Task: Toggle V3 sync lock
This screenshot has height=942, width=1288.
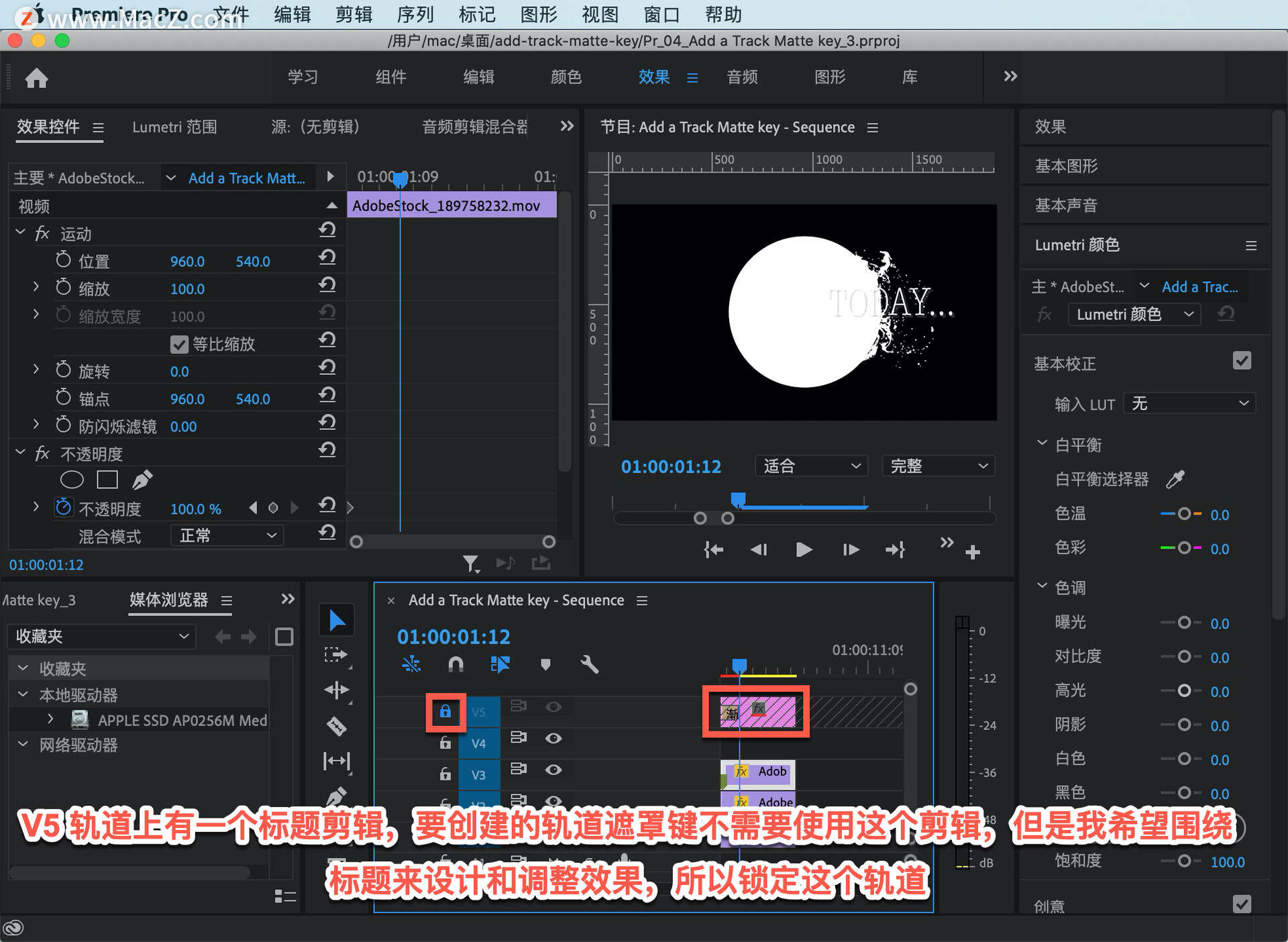Action: point(519,769)
